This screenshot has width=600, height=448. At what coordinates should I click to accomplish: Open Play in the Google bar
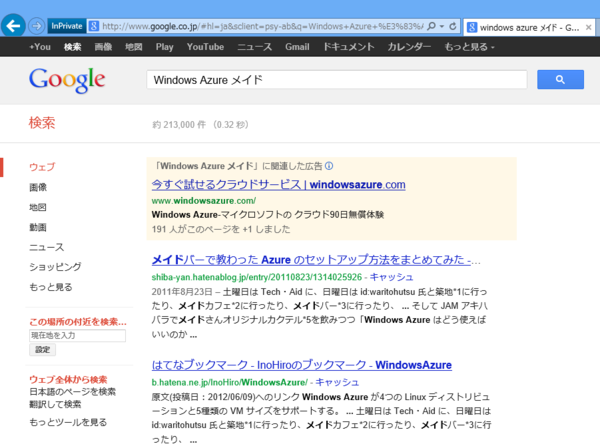(x=165, y=47)
